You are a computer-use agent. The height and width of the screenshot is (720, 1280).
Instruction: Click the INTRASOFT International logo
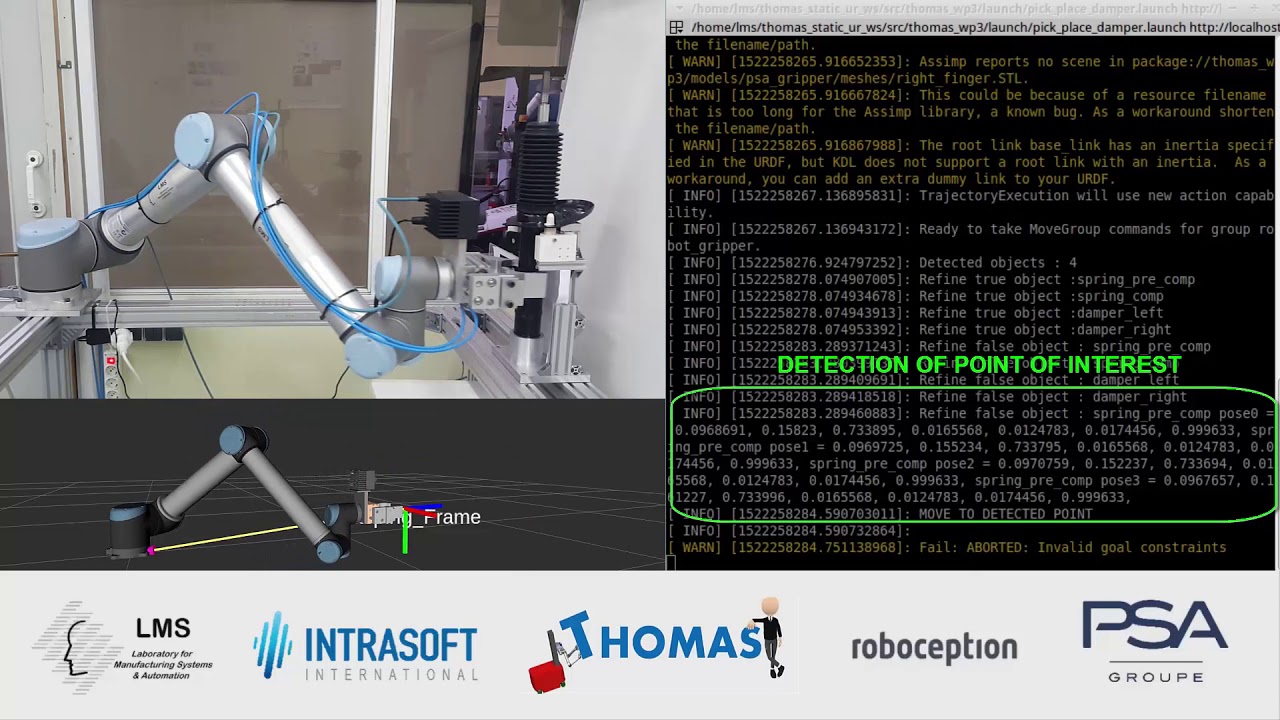point(366,646)
